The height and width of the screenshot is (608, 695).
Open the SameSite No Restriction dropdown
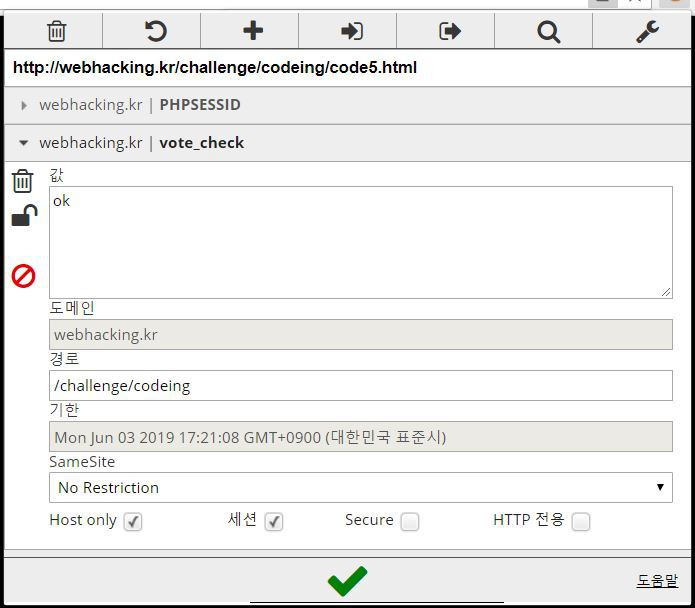(x=361, y=487)
